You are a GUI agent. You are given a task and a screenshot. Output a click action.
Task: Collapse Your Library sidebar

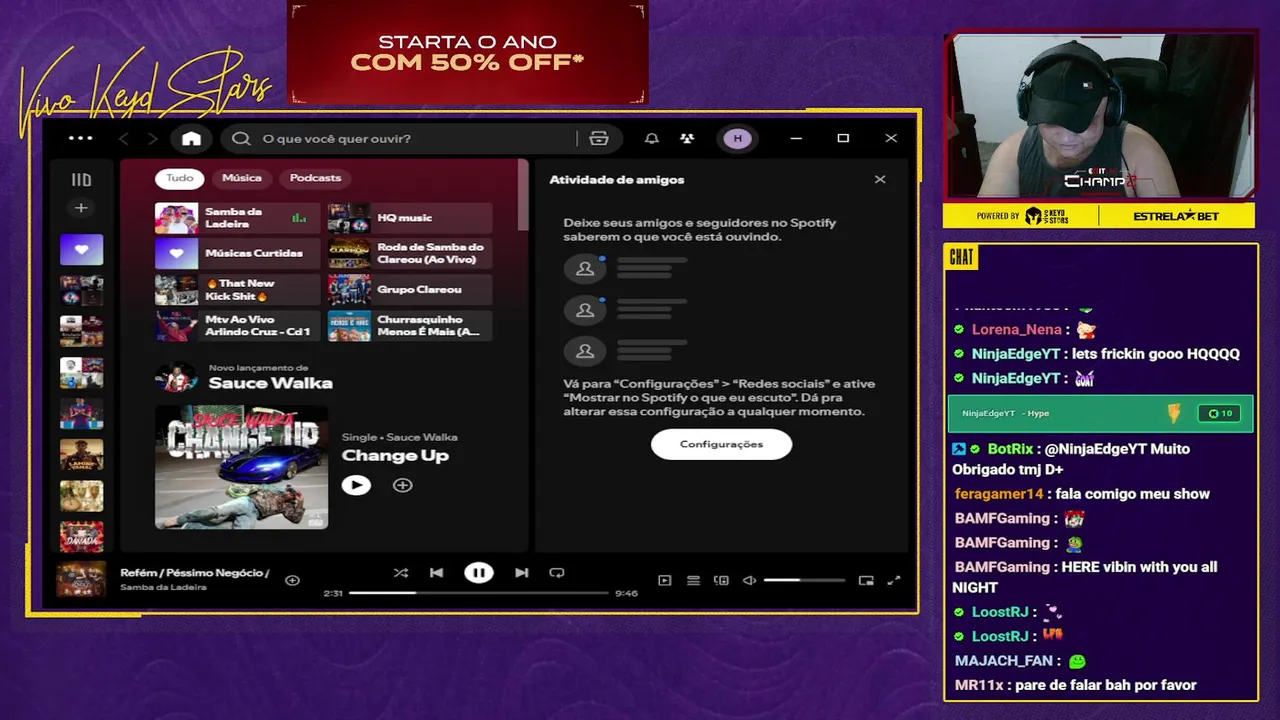coord(81,180)
